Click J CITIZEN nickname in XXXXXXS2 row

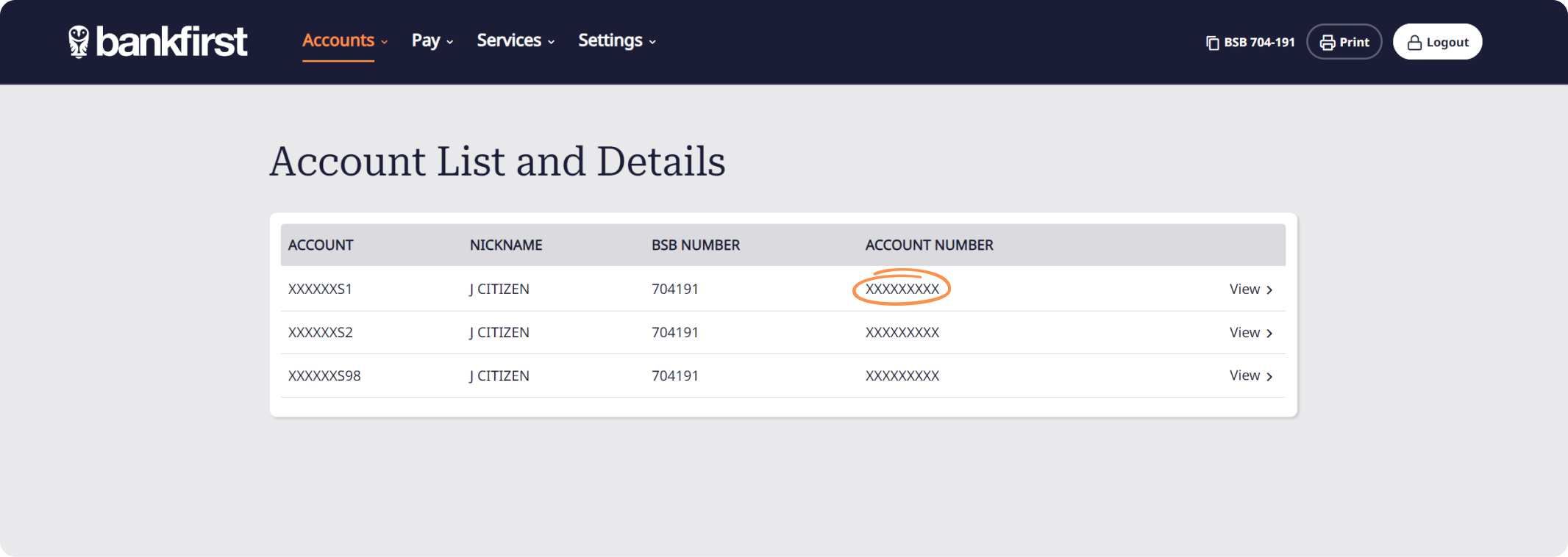point(499,332)
